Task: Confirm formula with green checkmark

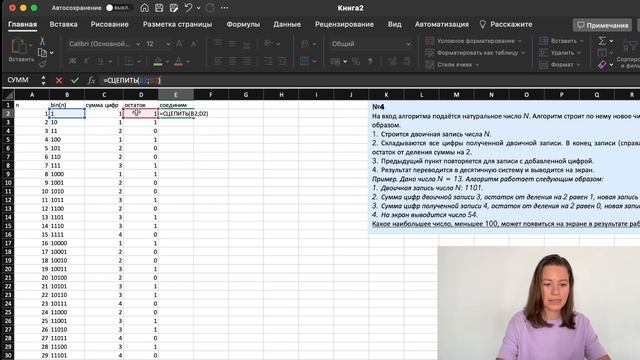Action: point(75,80)
